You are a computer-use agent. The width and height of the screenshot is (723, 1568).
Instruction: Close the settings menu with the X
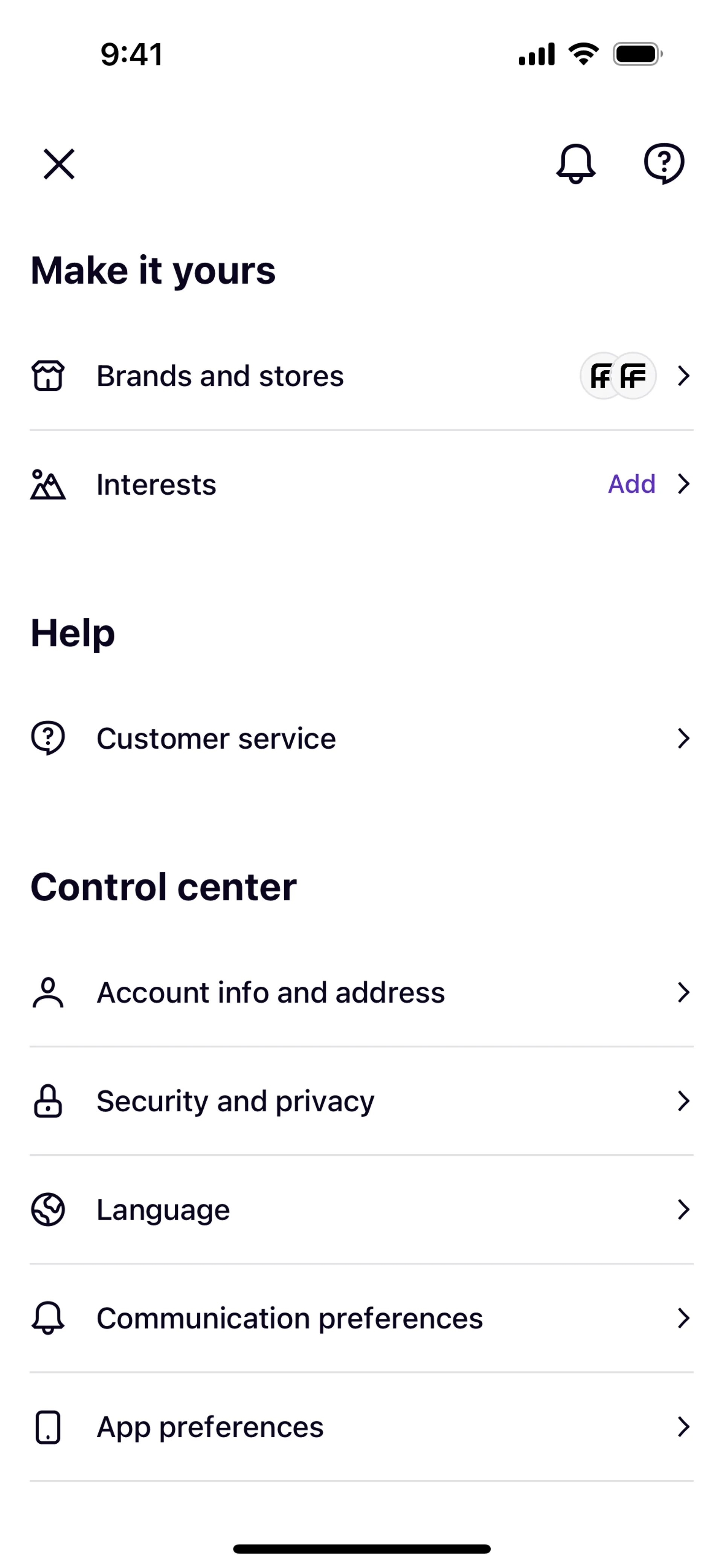coord(59,164)
